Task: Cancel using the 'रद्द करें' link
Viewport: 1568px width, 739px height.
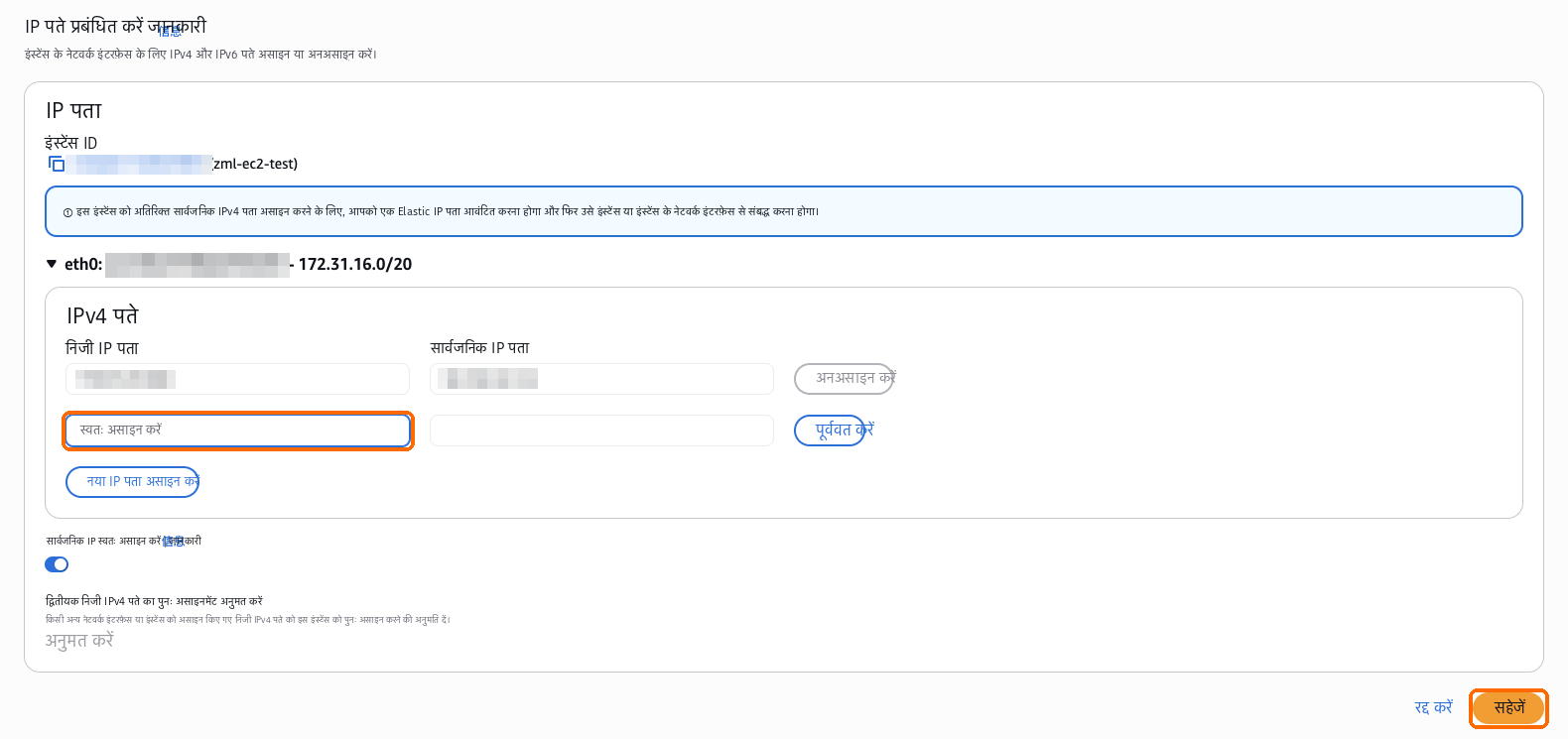Action: (1433, 707)
